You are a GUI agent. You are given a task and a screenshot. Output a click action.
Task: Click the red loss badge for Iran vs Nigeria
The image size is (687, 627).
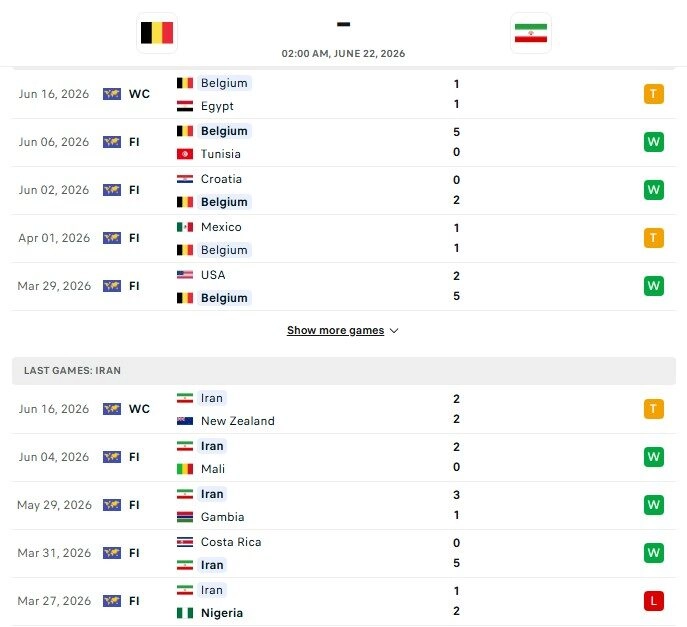pos(653,601)
